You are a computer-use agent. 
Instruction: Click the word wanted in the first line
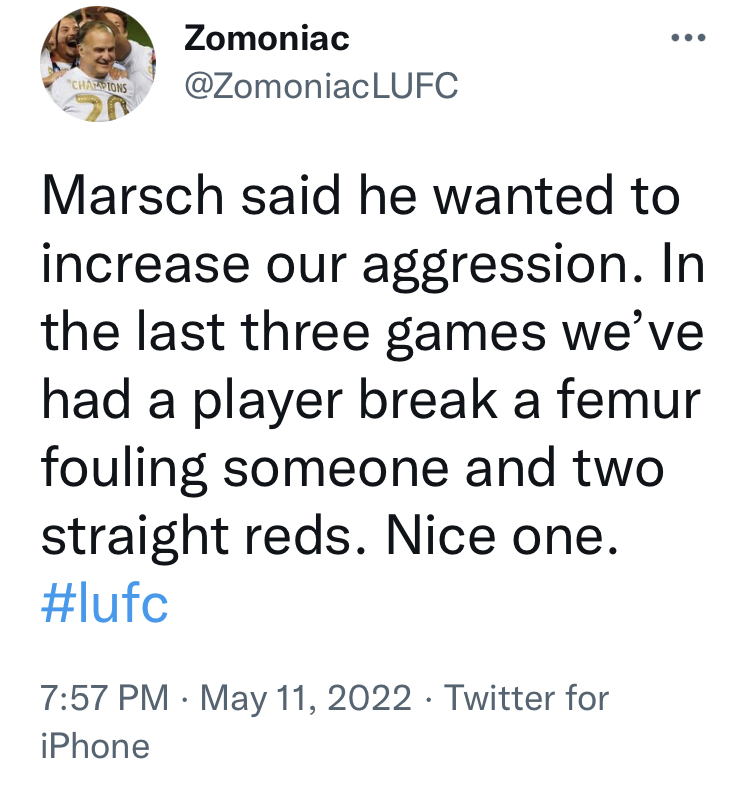[x=523, y=196]
